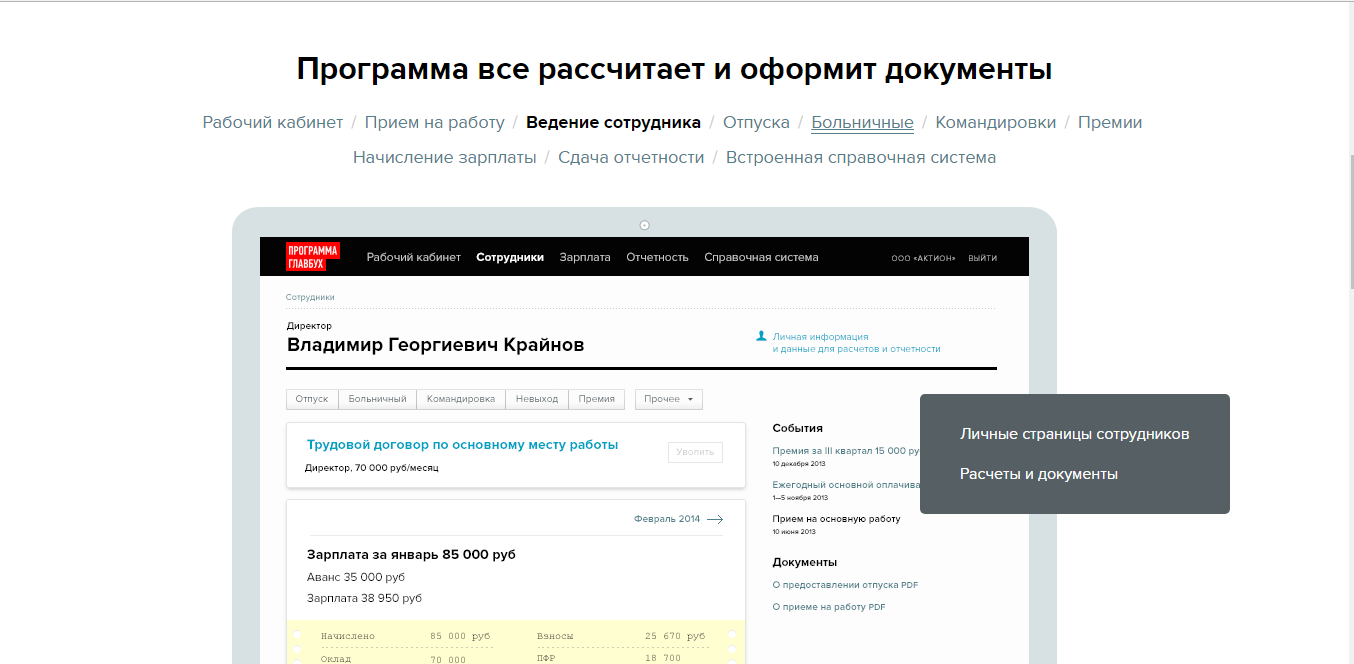Switch to the Отпуска section
Image resolution: width=1354 pixels, height=664 pixels.
[757, 121]
